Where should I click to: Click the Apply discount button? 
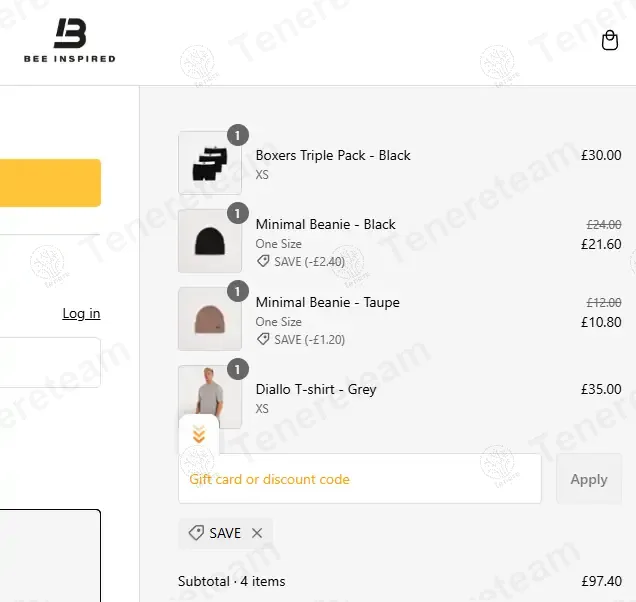point(589,479)
